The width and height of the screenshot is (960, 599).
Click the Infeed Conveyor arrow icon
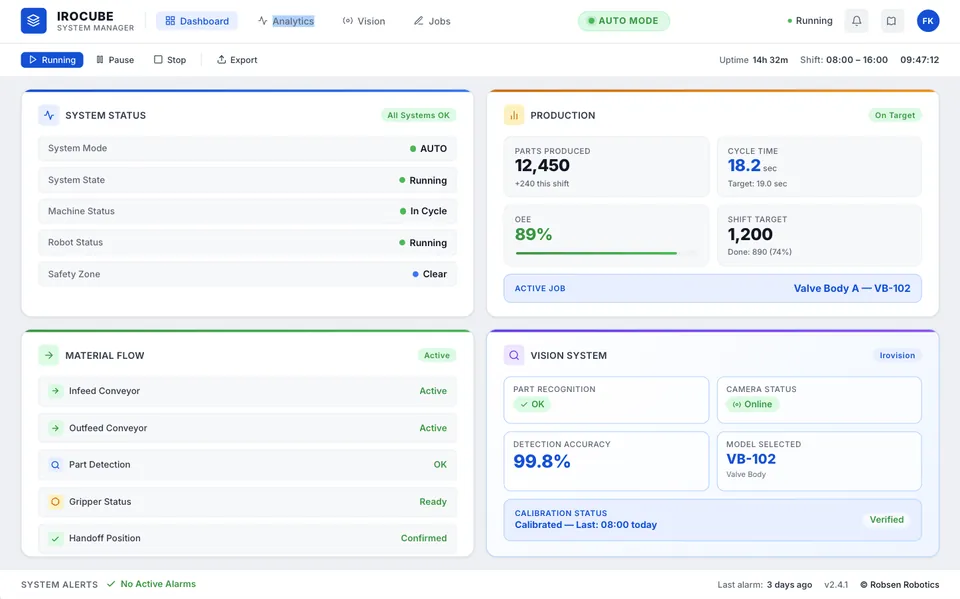pyautogui.click(x=55, y=391)
